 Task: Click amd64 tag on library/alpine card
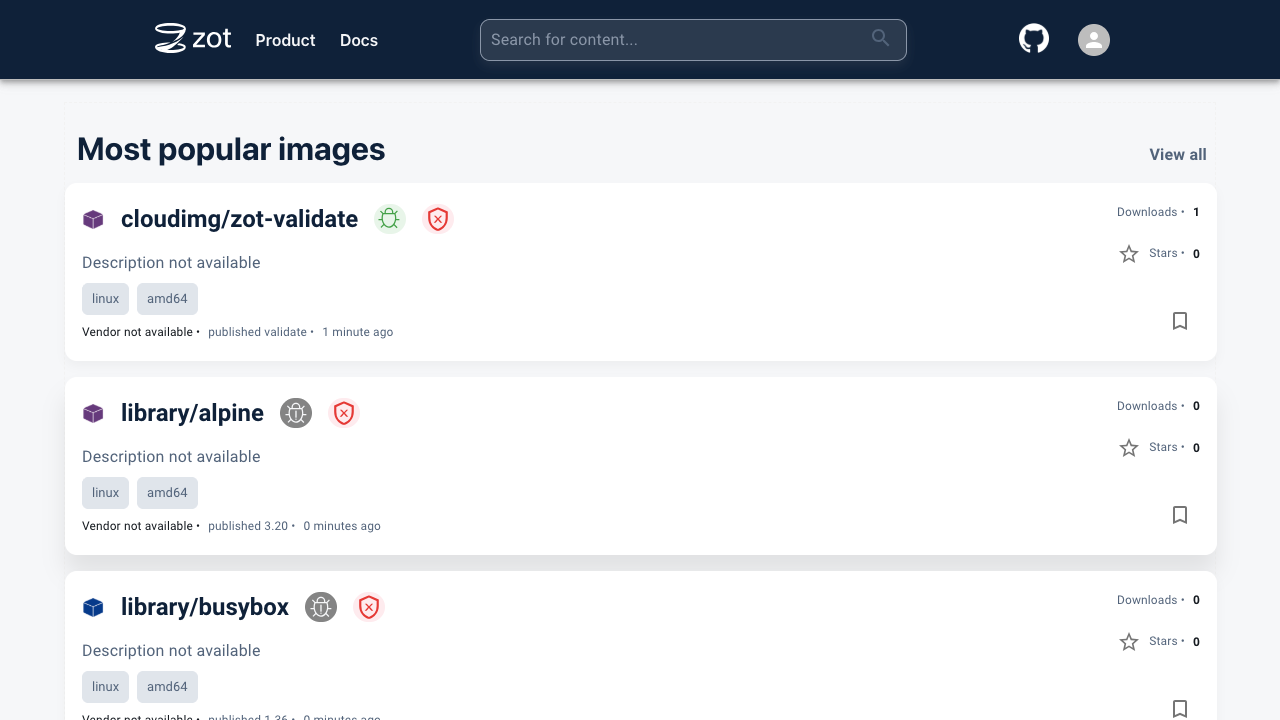tap(167, 493)
